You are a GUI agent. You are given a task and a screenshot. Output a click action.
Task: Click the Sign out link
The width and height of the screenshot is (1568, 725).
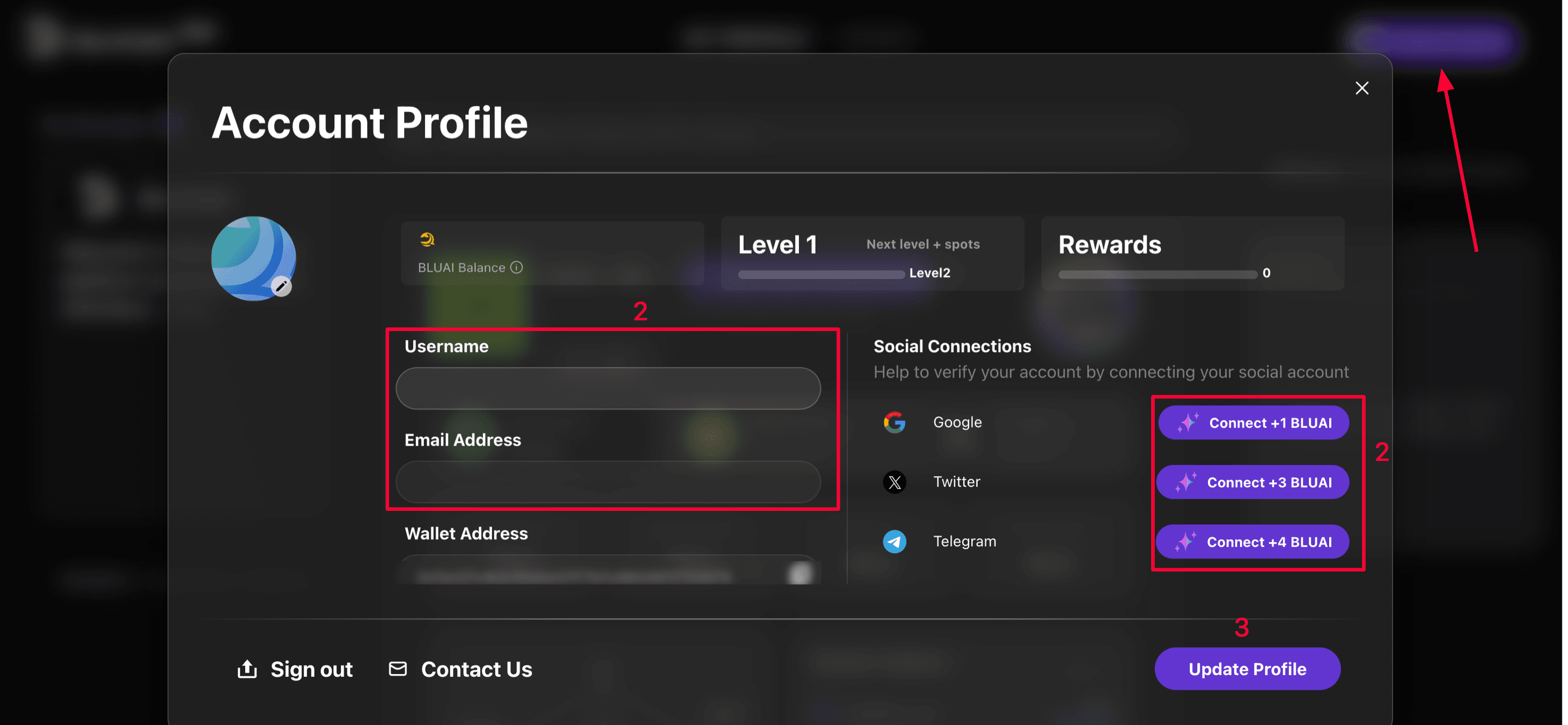pos(311,669)
